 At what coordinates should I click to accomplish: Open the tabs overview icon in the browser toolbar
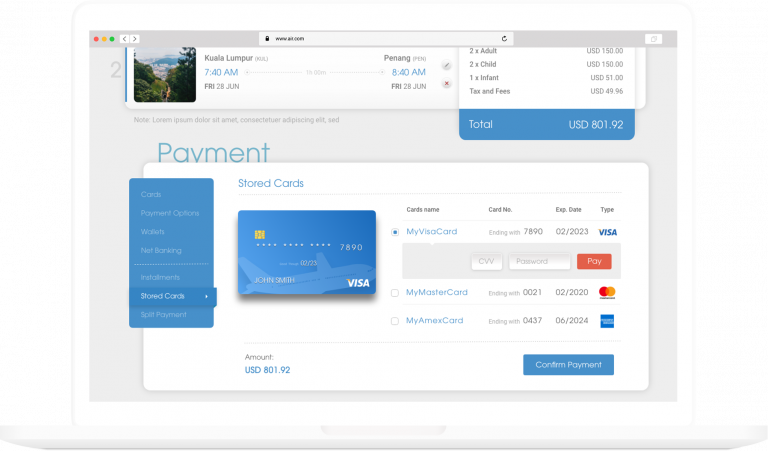[x=653, y=39]
